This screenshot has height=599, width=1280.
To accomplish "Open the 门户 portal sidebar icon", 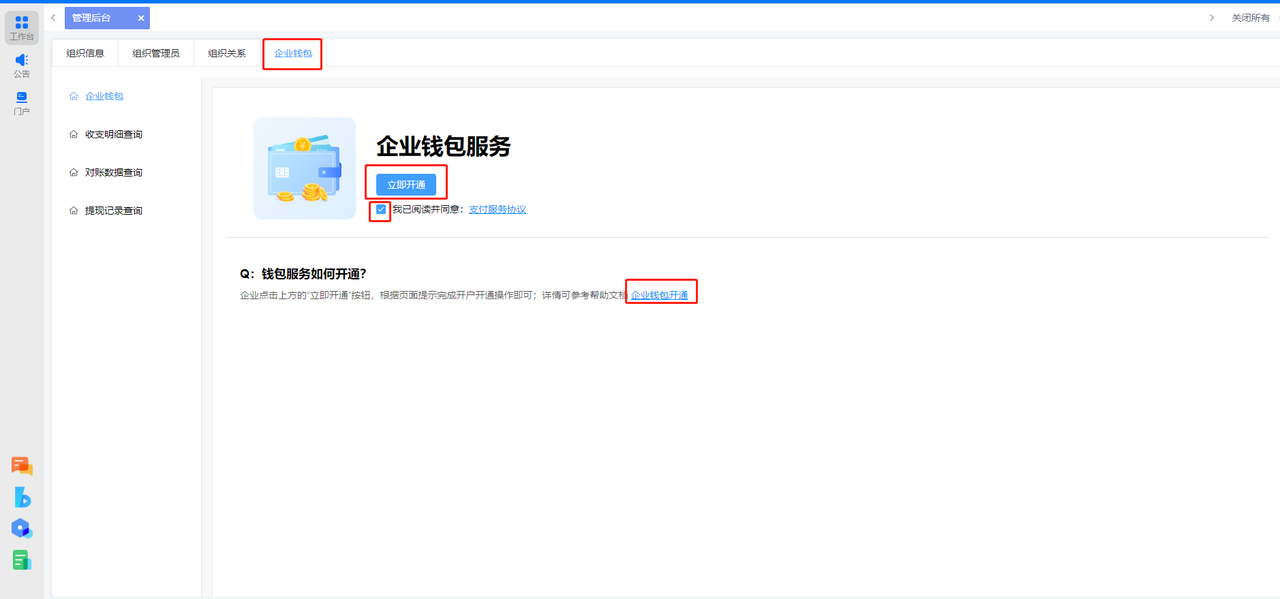I will (x=21, y=101).
